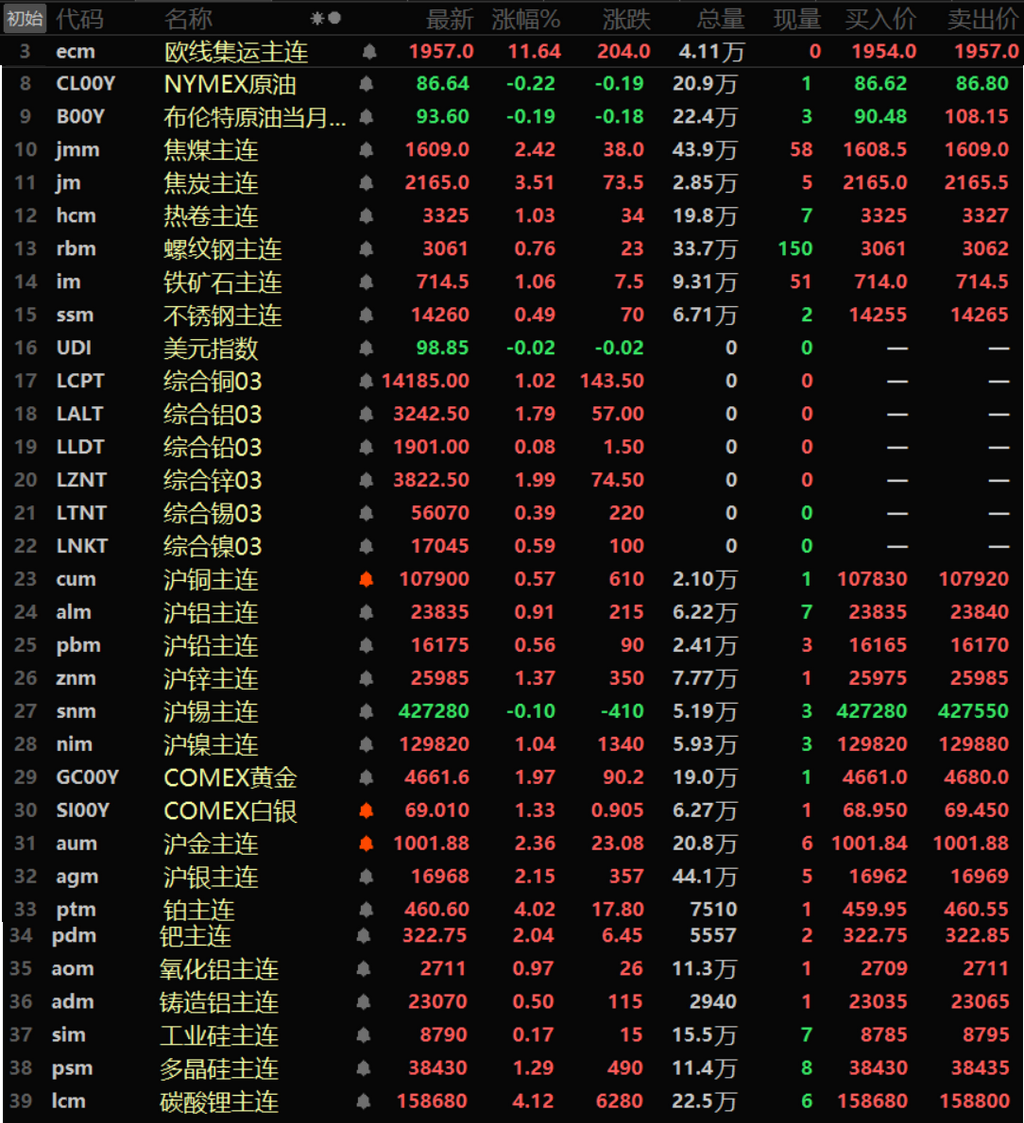Select code LTNT
Image resolution: width=1024 pixels, height=1123 pixels.
pos(82,514)
